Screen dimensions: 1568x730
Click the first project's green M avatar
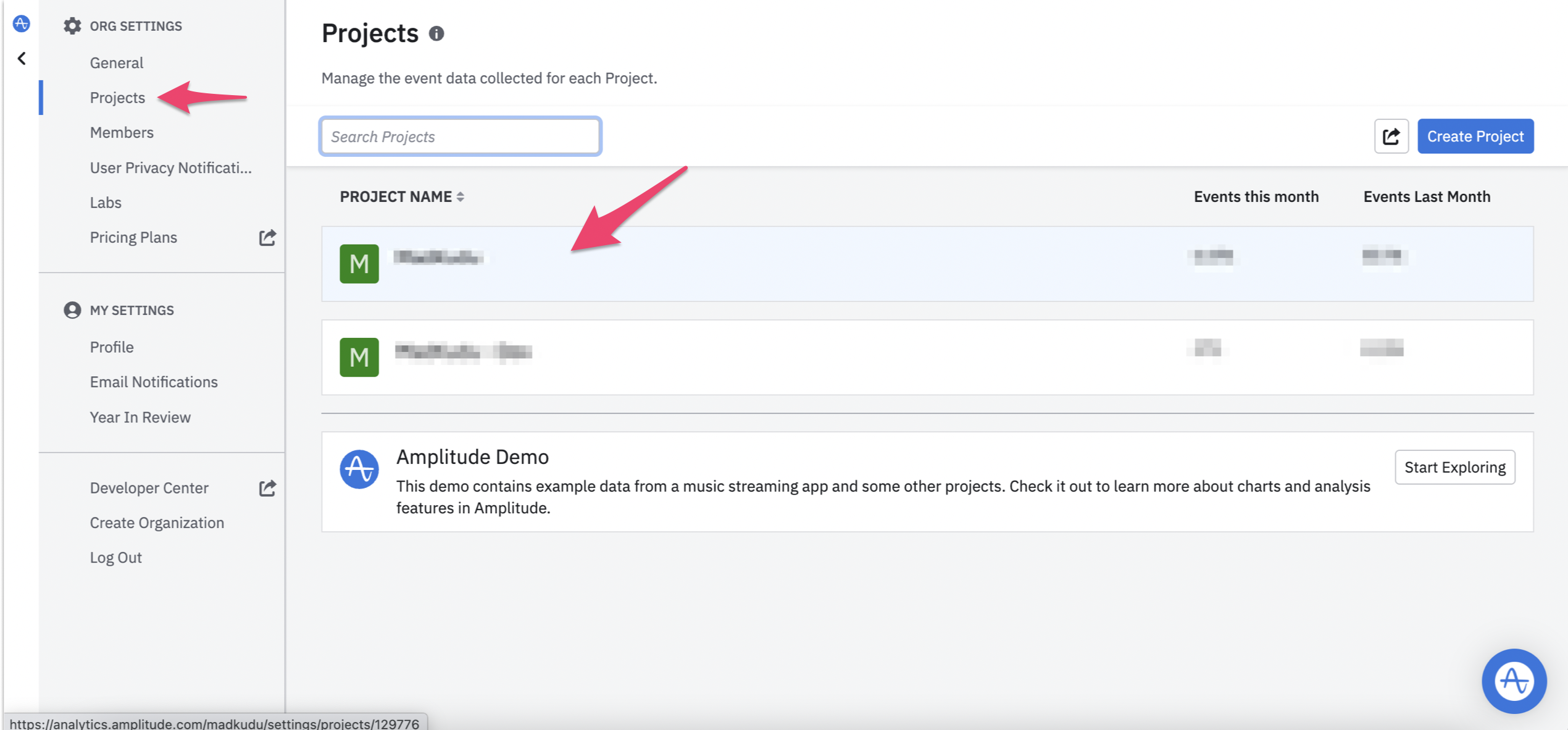pos(359,264)
